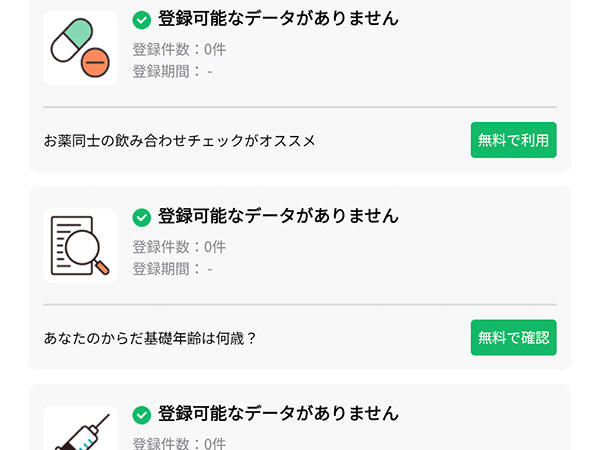Image resolution: width=600 pixels, height=450 pixels.
Task: Click 登録件数：0件 in the medicine card
Action: point(179,49)
